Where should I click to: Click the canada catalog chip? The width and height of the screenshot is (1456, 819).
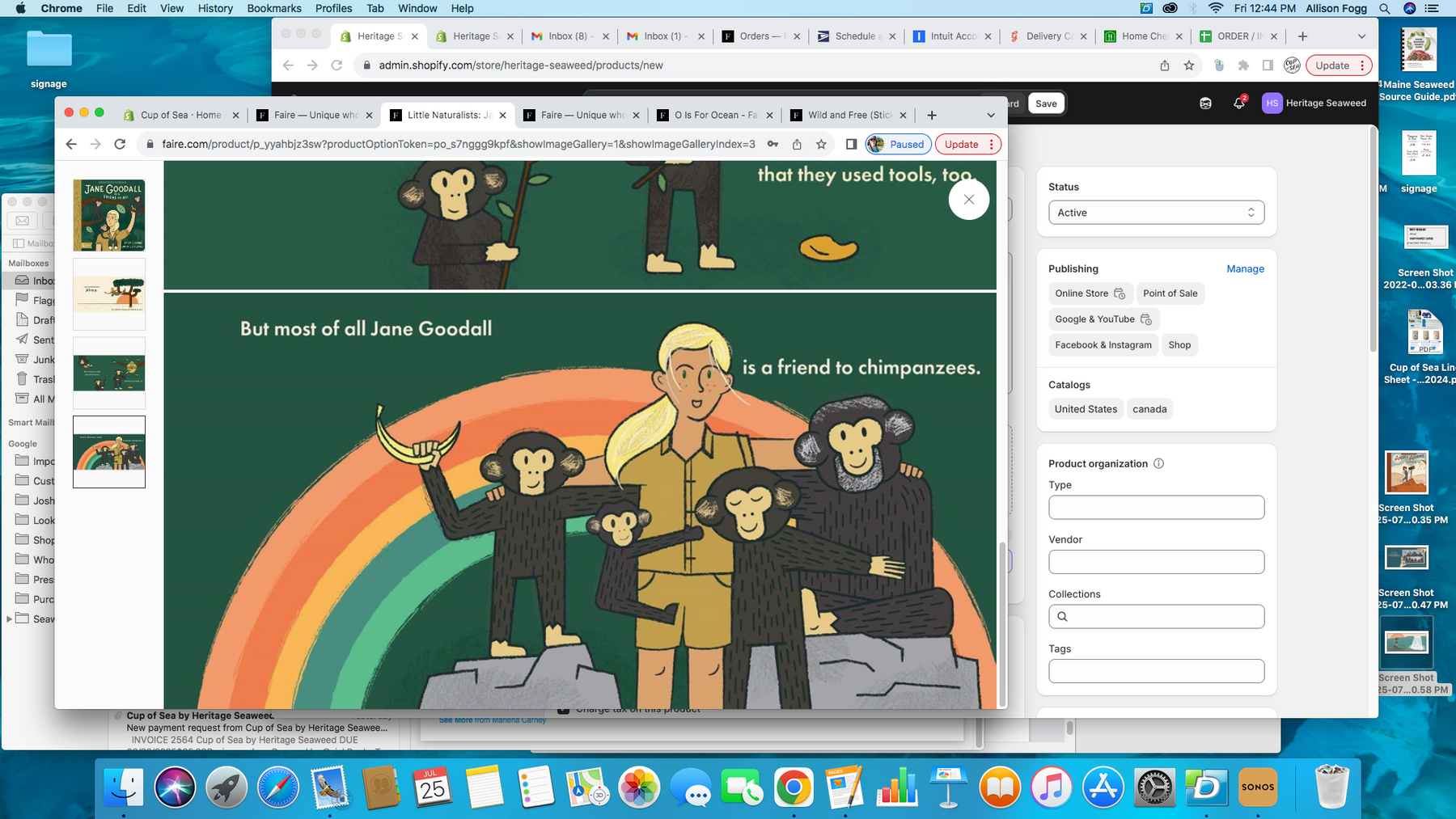pos(1149,409)
